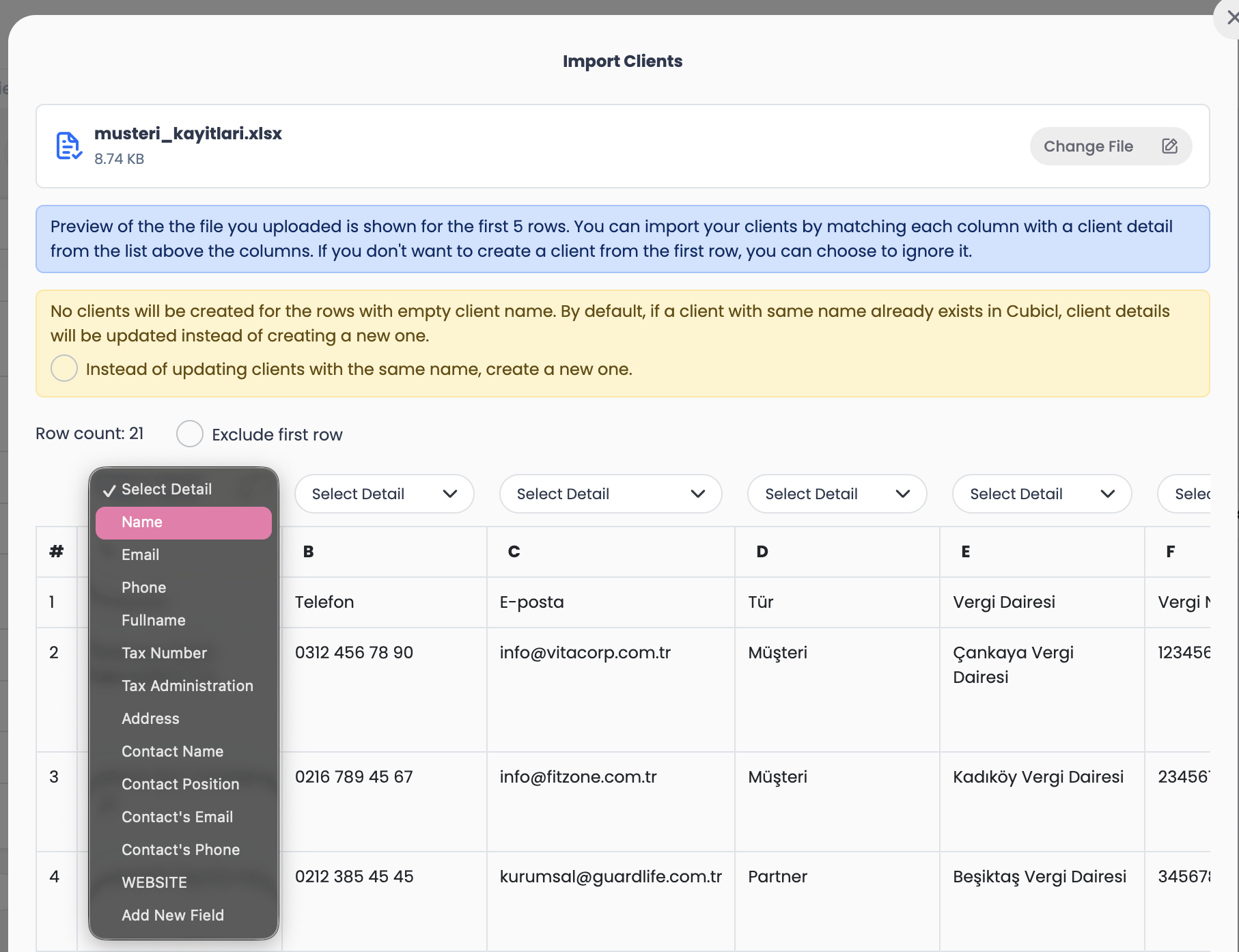
Task: Pick Tax Number from the dropdown list
Action: click(x=164, y=654)
